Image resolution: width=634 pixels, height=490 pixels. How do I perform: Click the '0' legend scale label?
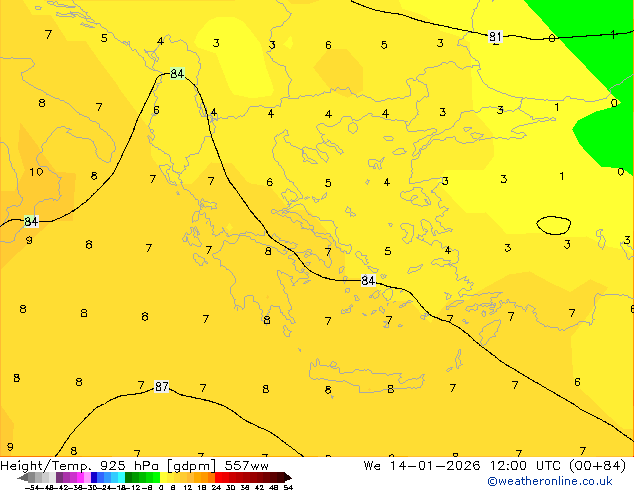[161, 488]
